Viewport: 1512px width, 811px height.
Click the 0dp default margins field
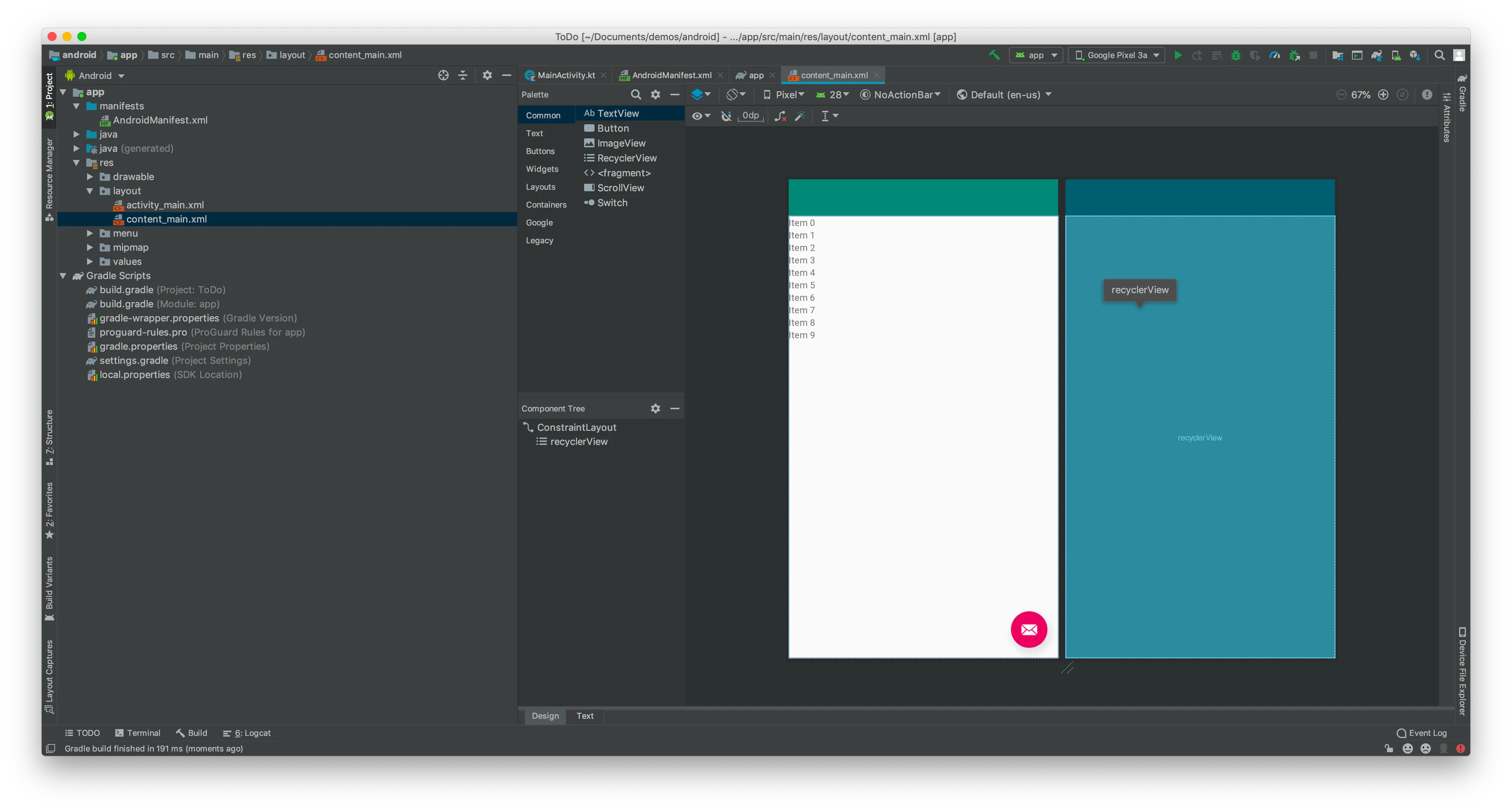750,116
